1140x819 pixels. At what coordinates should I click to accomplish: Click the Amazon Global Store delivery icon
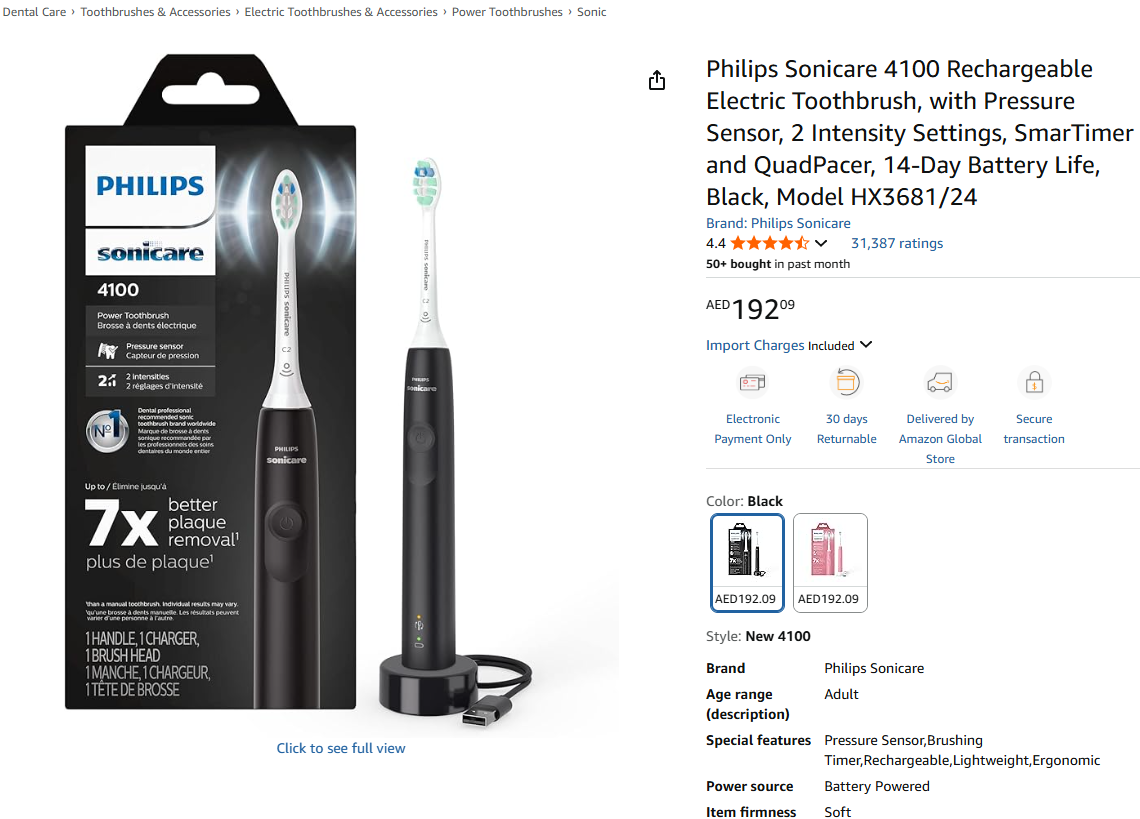(x=939, y=383)
